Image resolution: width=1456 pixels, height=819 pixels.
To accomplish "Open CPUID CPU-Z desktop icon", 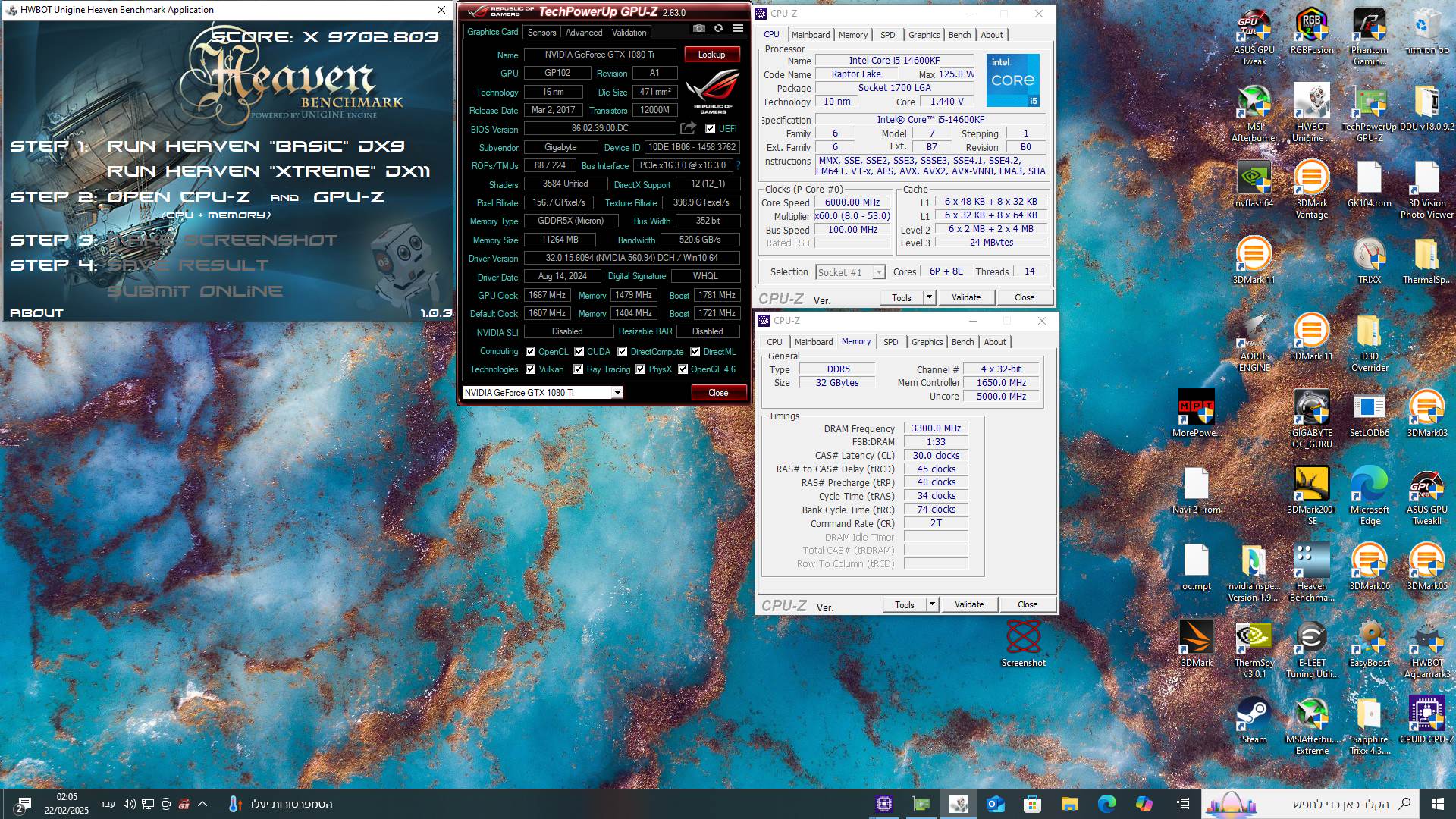I will click(x=1426, y=720).
